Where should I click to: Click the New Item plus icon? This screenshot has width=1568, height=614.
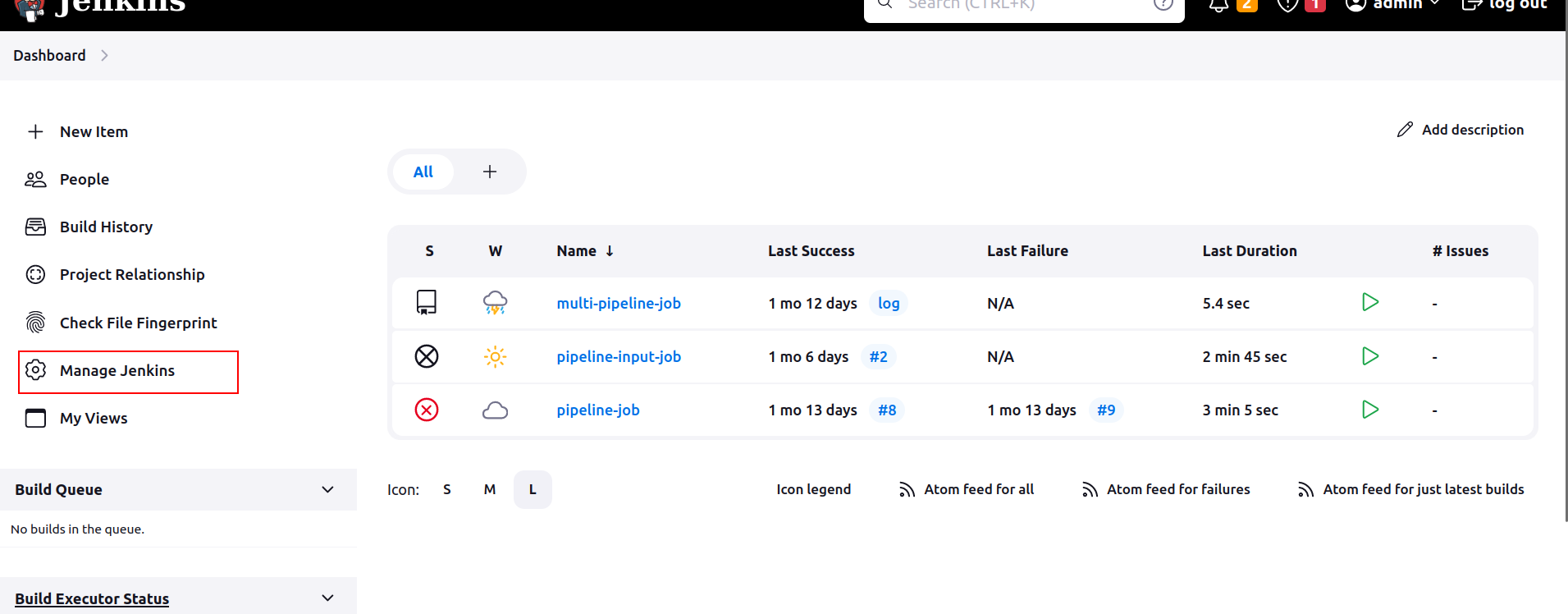pyautogui.click(x=35, y=131)
